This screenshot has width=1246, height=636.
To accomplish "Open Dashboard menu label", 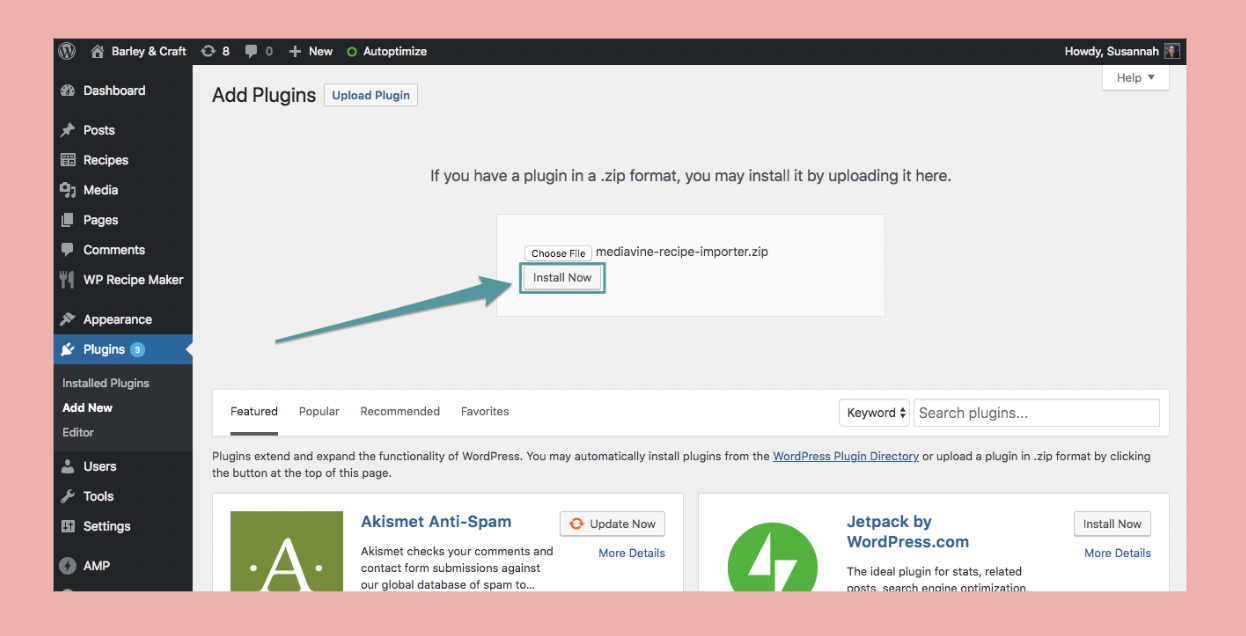I will tap(114, 90).
